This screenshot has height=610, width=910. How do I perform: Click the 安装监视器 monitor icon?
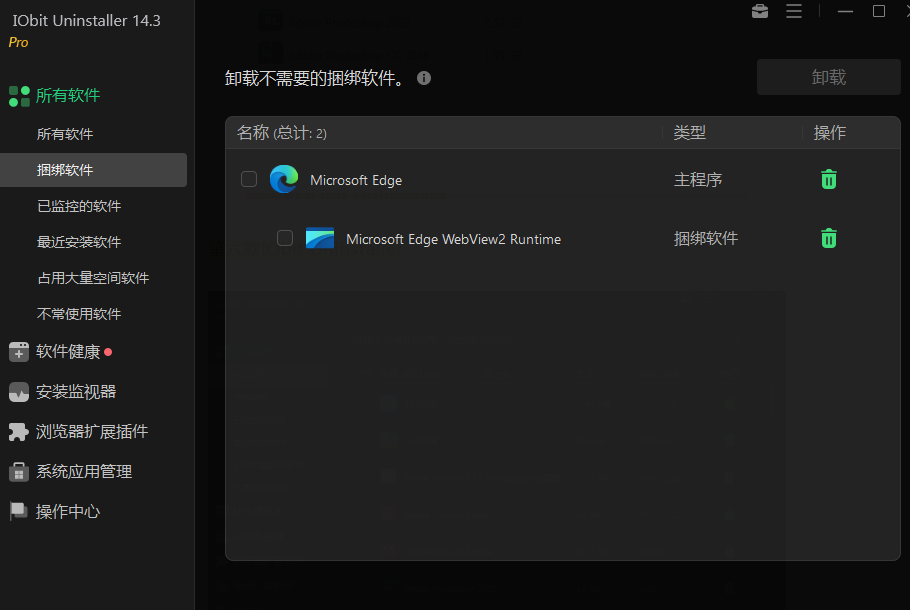pyautogui.click(x=19, y=392)
